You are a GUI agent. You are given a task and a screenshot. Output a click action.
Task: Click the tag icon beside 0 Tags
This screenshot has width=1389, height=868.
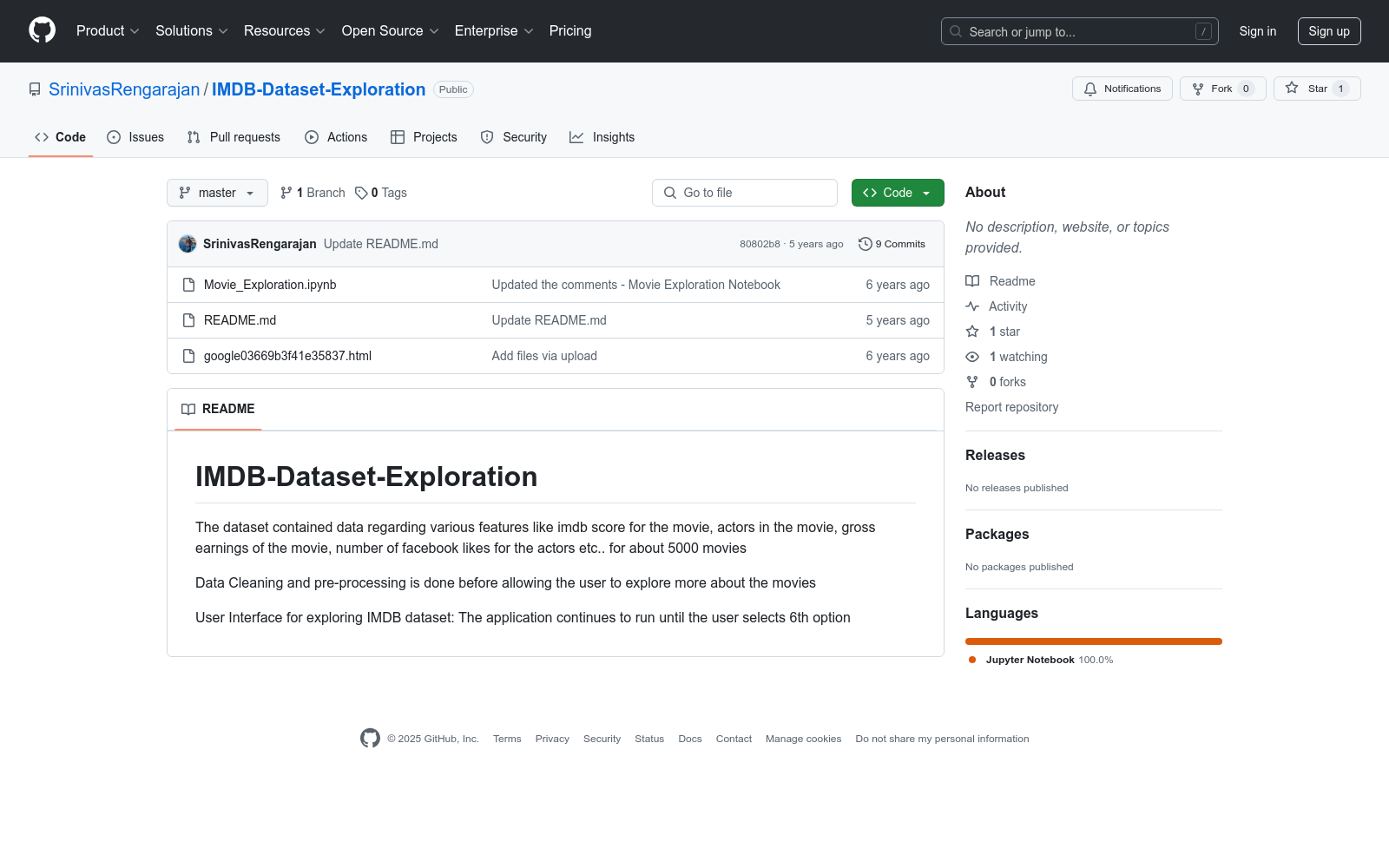[361, 193]
